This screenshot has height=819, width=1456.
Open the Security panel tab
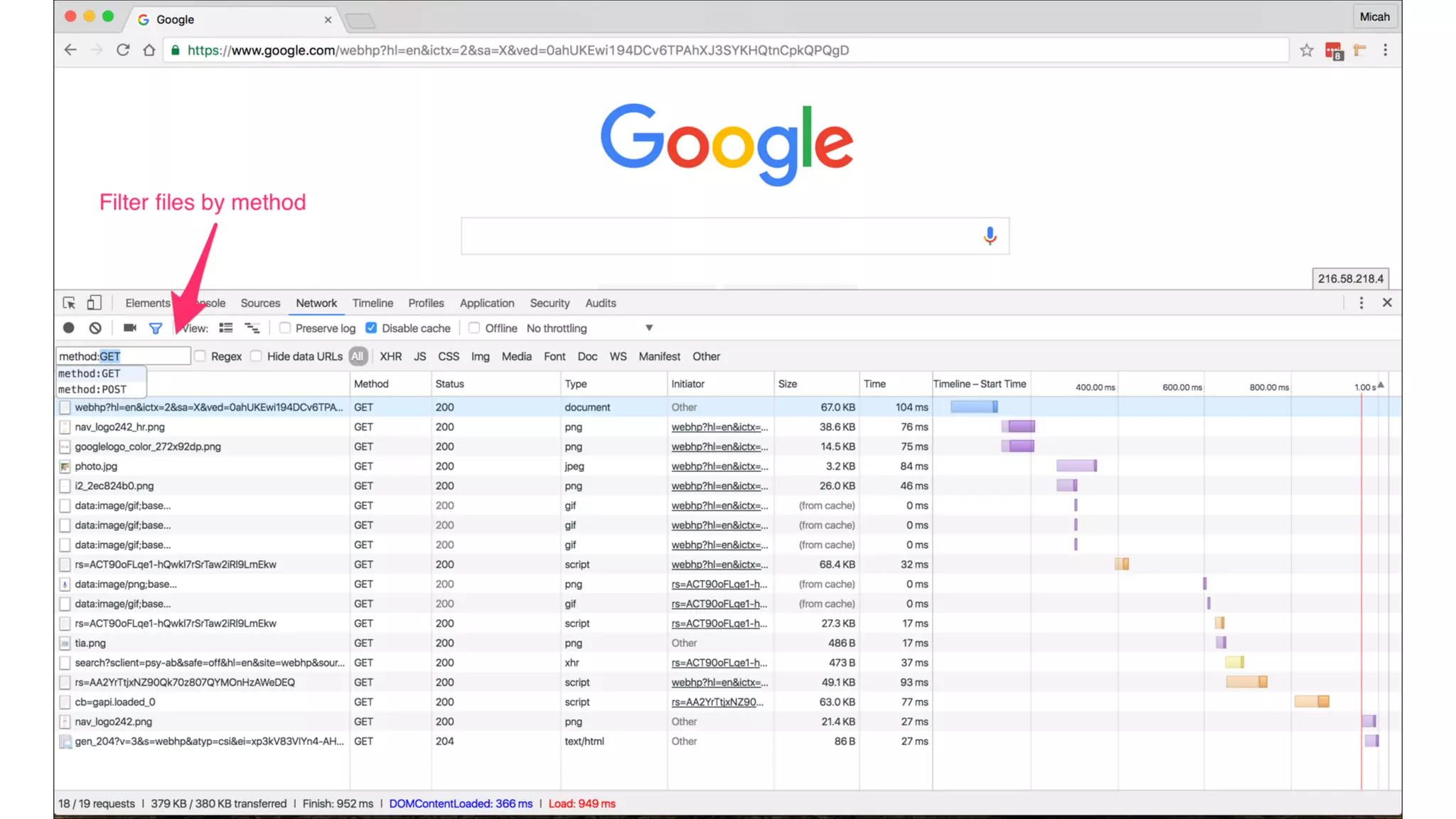tap(549, 303)
